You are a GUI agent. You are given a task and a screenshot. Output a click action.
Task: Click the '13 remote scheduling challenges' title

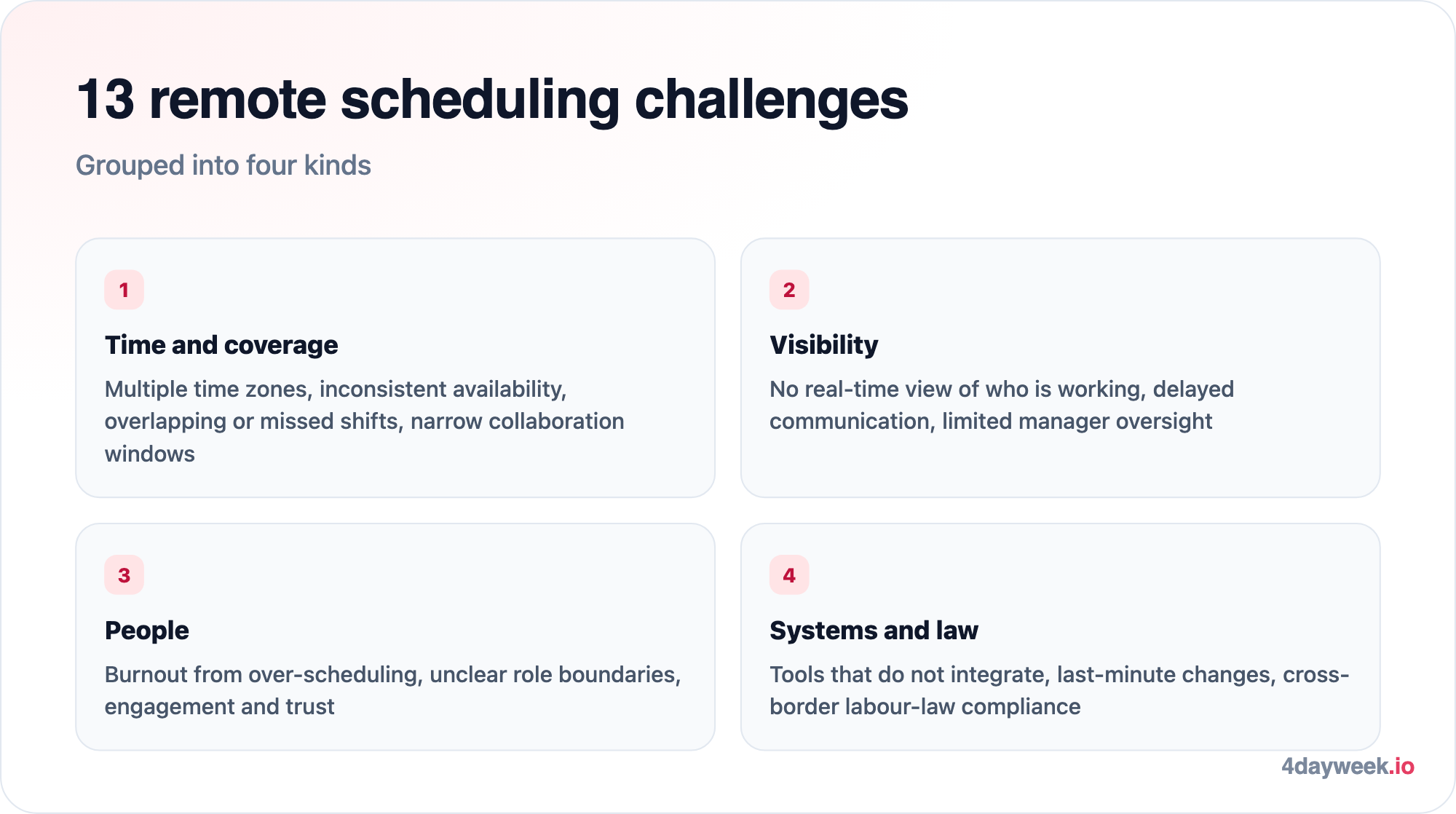tap(492, 100)
